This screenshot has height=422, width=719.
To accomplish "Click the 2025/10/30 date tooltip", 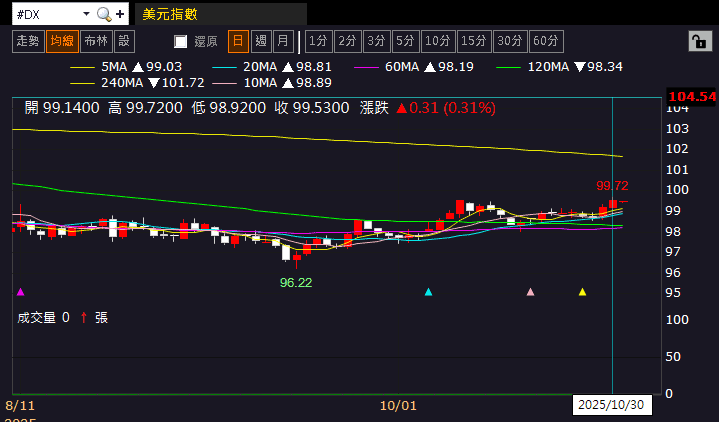I will click(x=612, y=405).
